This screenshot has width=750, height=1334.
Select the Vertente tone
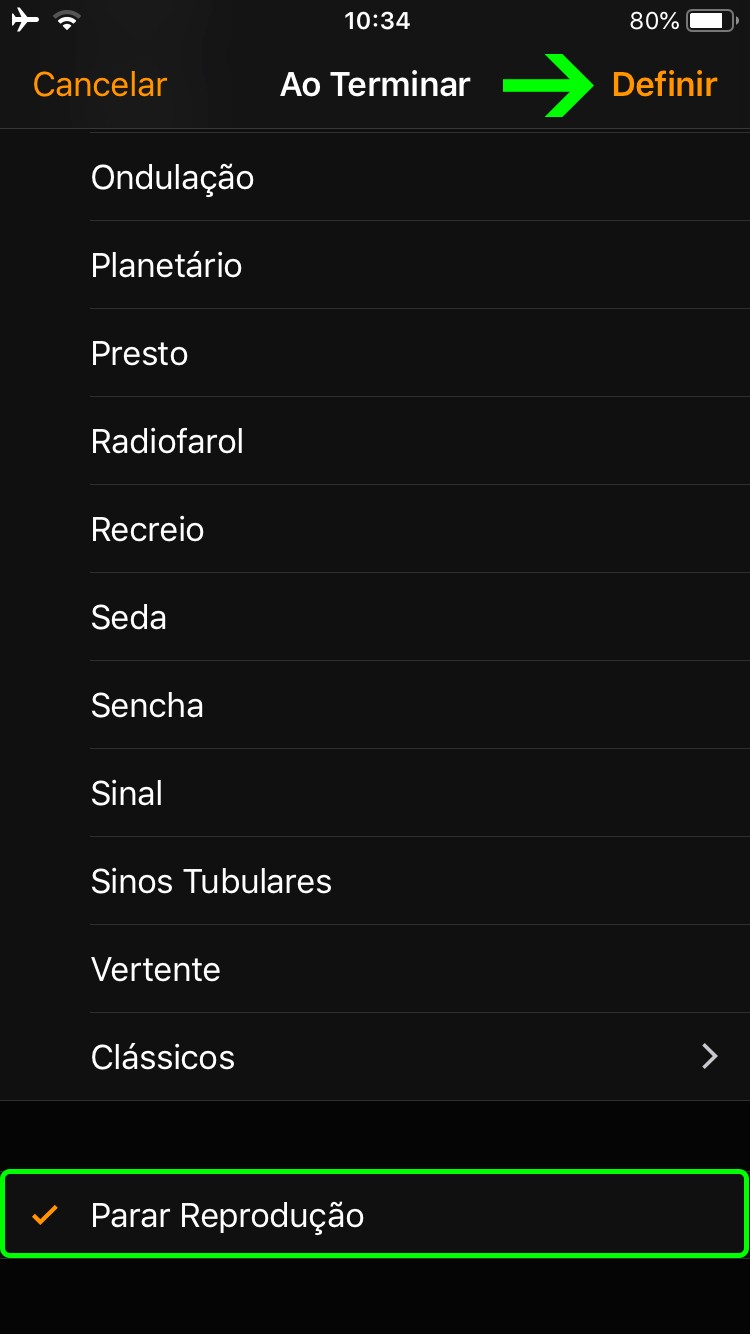tap(155, 970)
